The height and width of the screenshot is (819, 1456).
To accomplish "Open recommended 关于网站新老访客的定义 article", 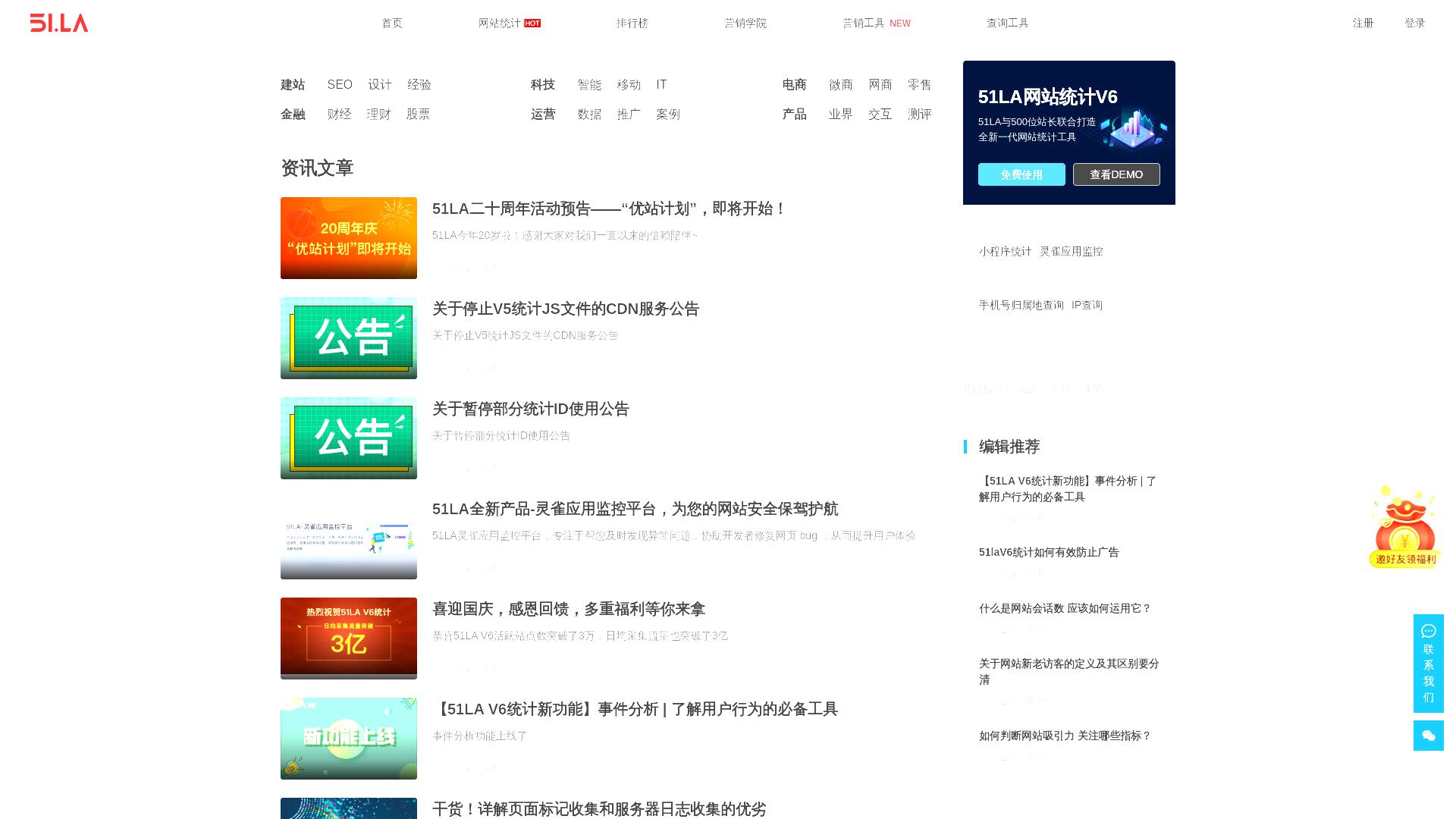I will (x=1068, y=672).
